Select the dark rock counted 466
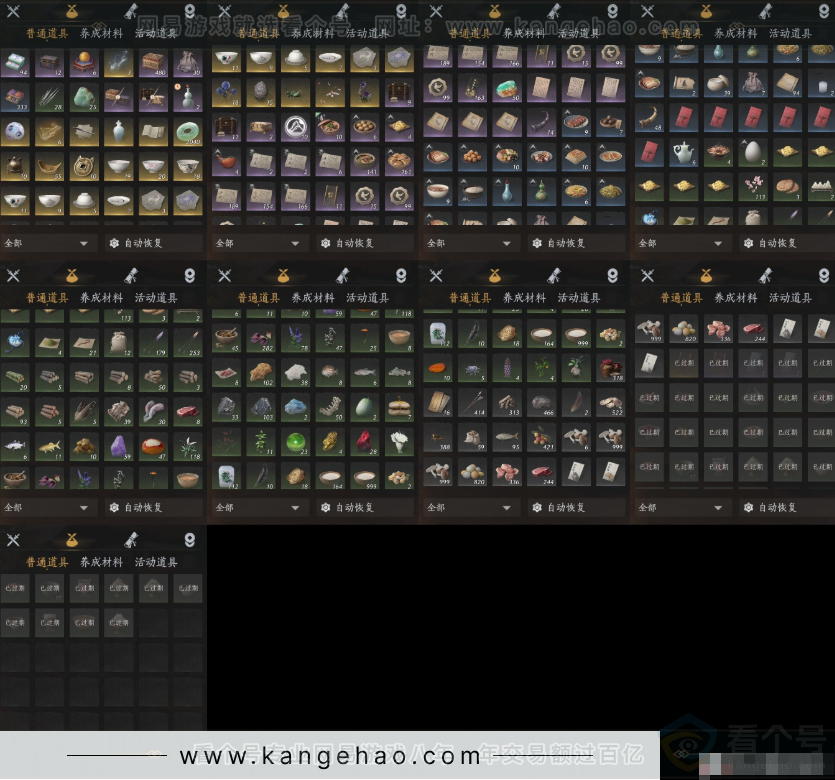The width and height of the screenshot is (835, 780). (542, 401)
